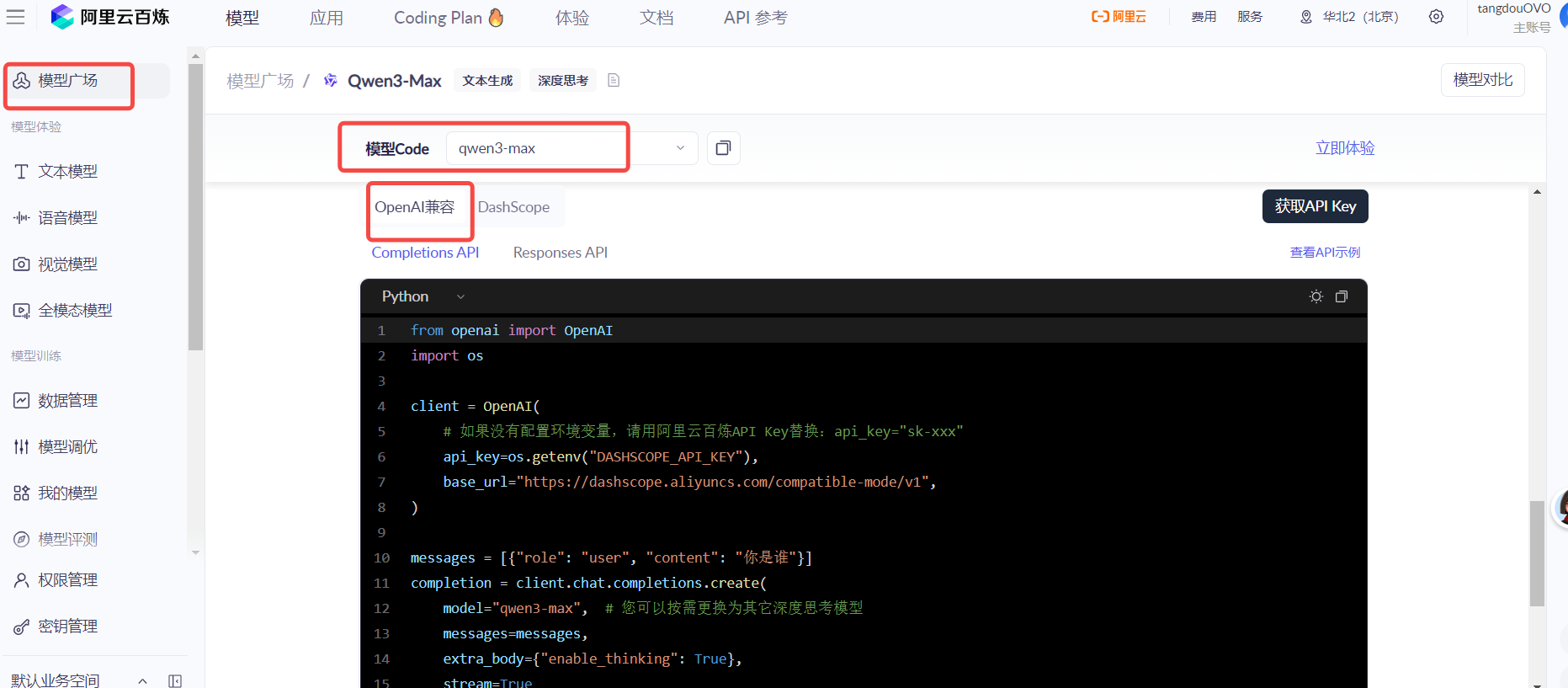
Task: Switch to the DashScope tab
Action: click(513, 207)
